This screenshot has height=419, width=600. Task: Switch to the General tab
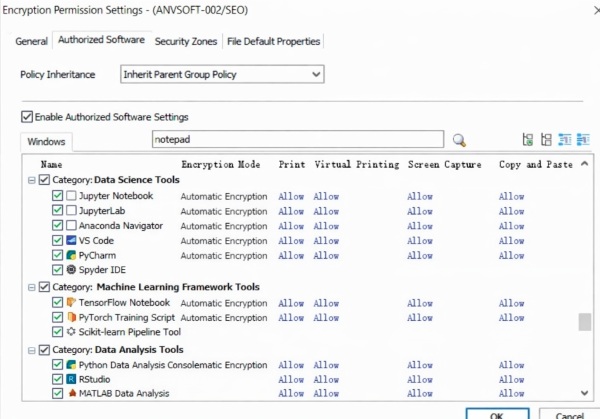[31, 41]
